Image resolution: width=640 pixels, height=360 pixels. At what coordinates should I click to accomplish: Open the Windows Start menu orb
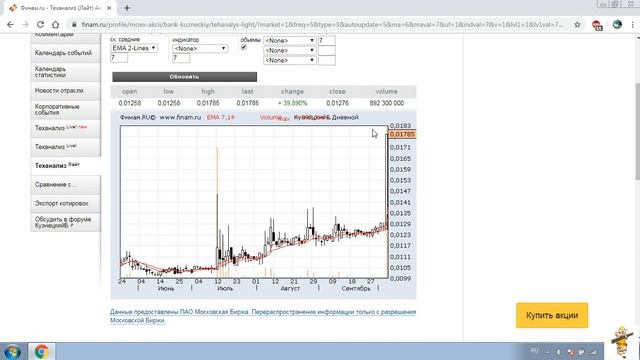tap(12, 351)
